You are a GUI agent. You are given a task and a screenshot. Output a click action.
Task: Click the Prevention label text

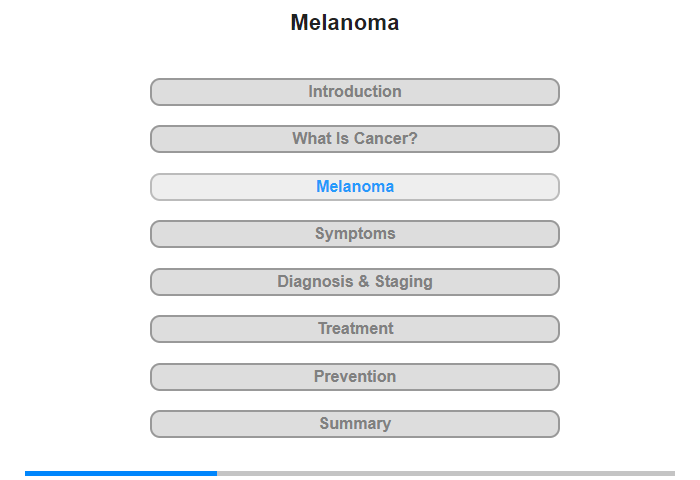[x=355, y=376]
